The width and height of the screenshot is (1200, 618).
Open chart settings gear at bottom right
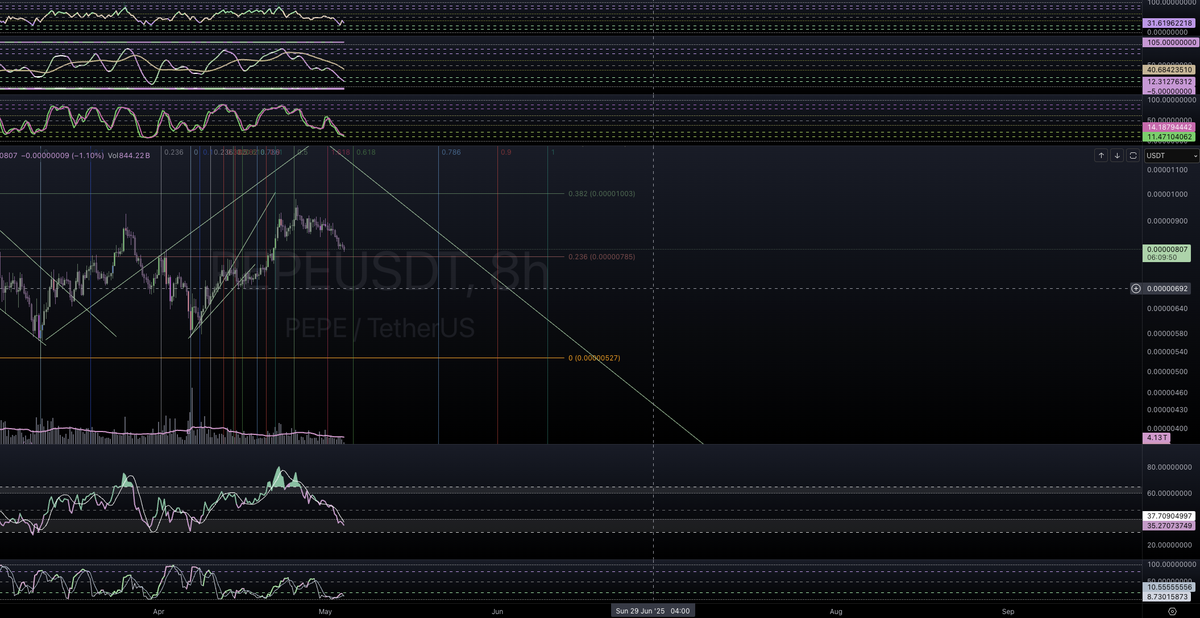click(1171, 609)
